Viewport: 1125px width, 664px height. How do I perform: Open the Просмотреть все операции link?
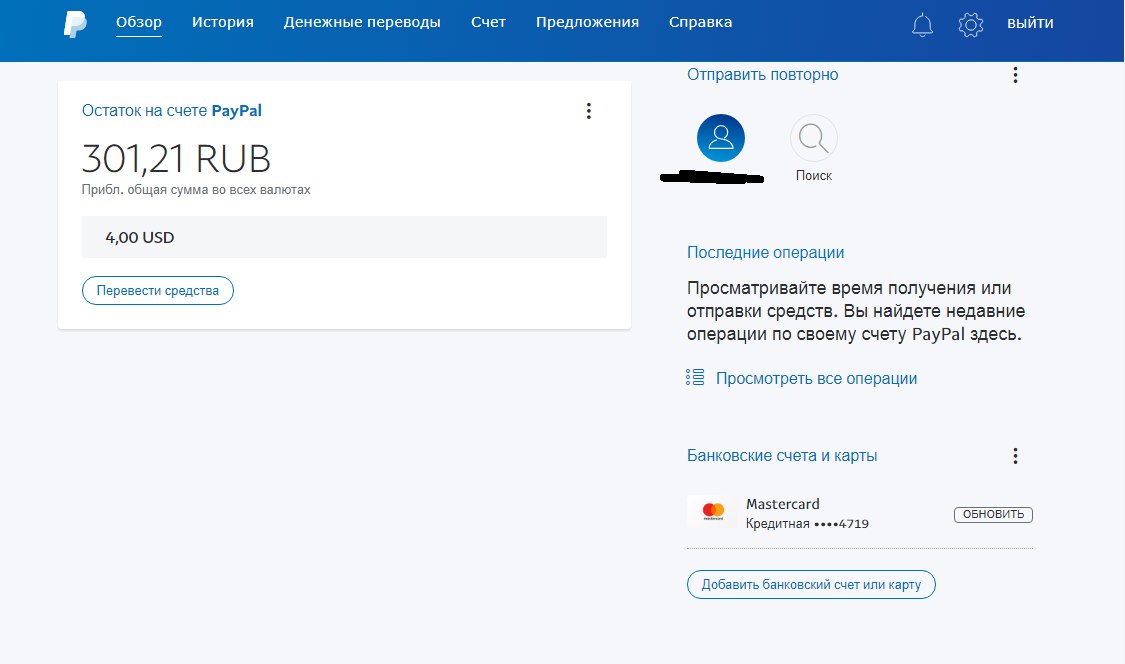[816, 378]
